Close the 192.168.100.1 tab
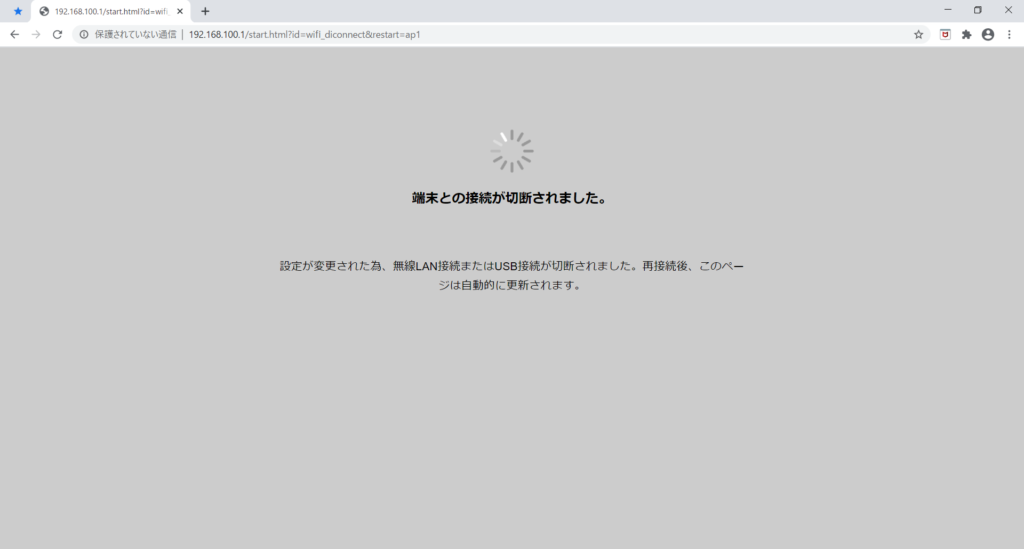 pyautogui.click(x=180, y=11)
